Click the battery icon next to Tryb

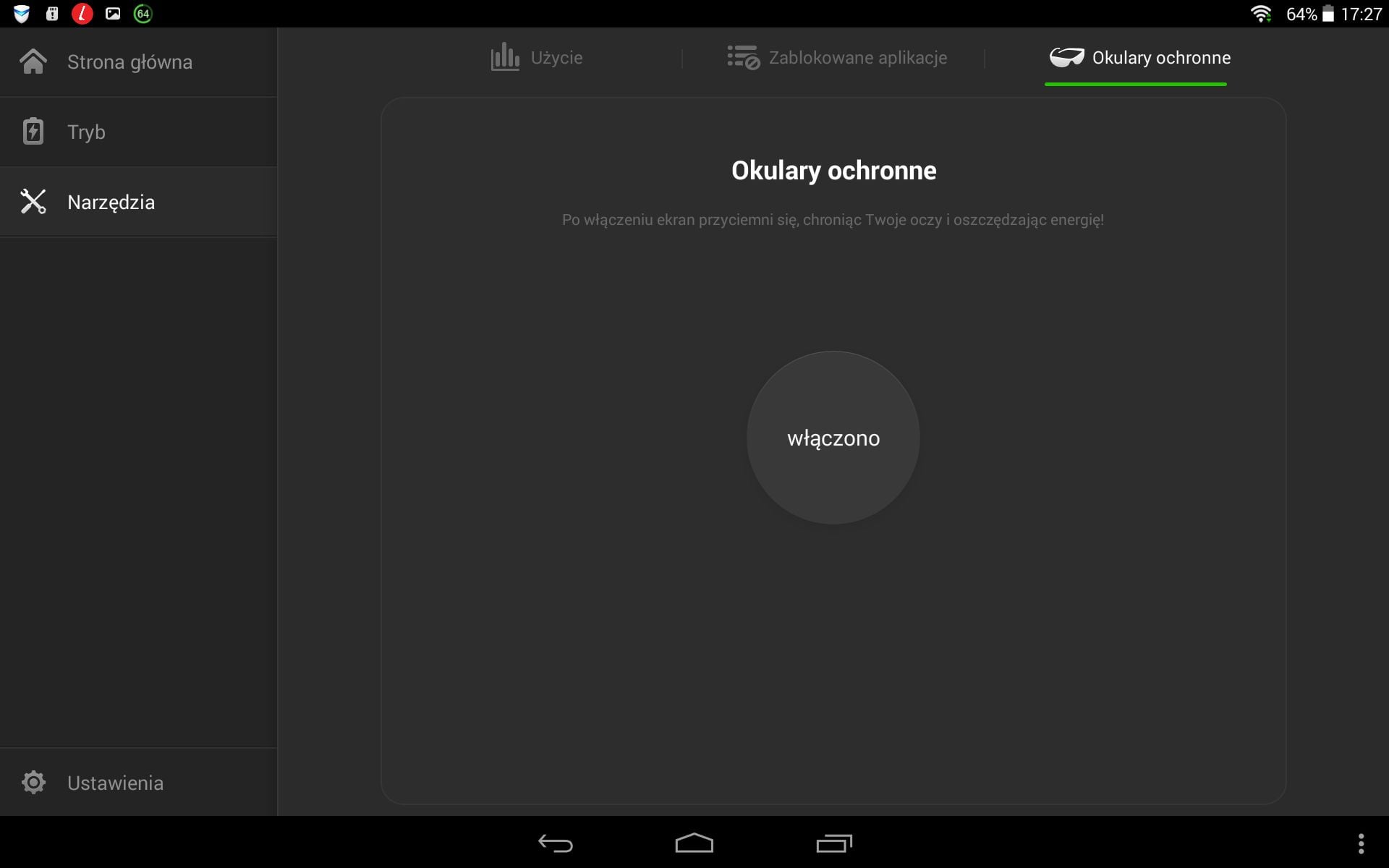pos(33,132)
